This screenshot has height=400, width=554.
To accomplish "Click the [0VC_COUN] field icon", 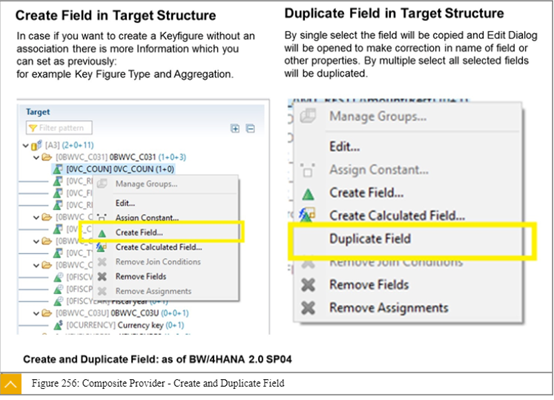I will [x=58, y=169].
